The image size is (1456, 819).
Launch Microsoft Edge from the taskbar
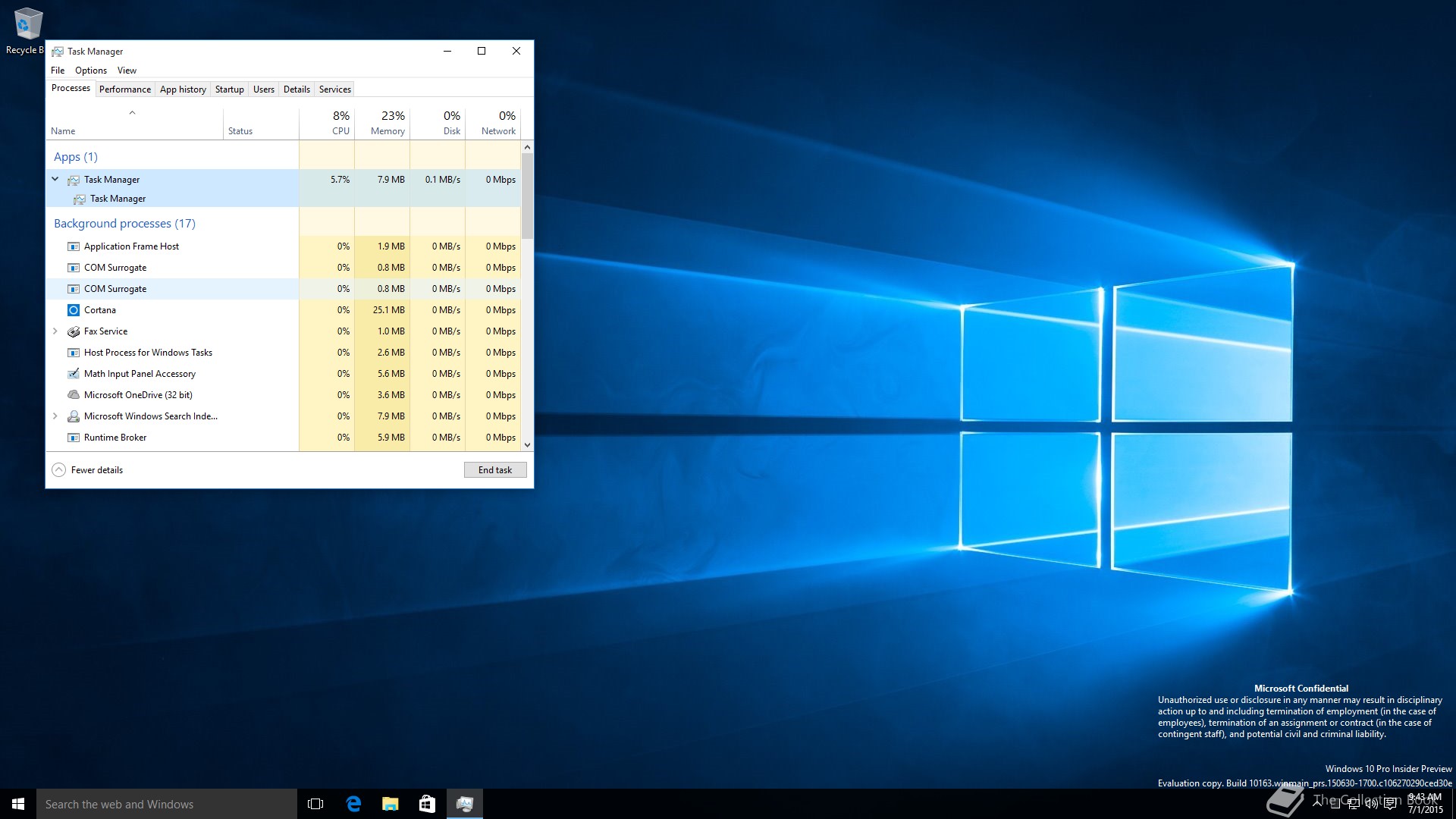coord(353,804)
